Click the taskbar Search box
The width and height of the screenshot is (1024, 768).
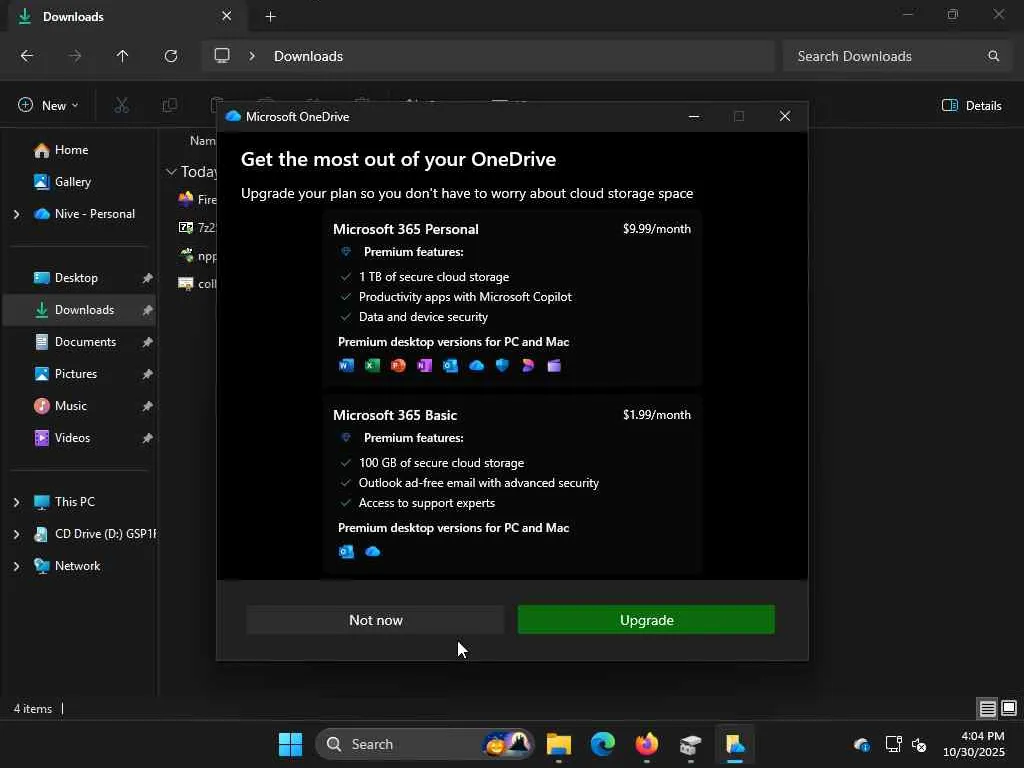pos(425,744)
